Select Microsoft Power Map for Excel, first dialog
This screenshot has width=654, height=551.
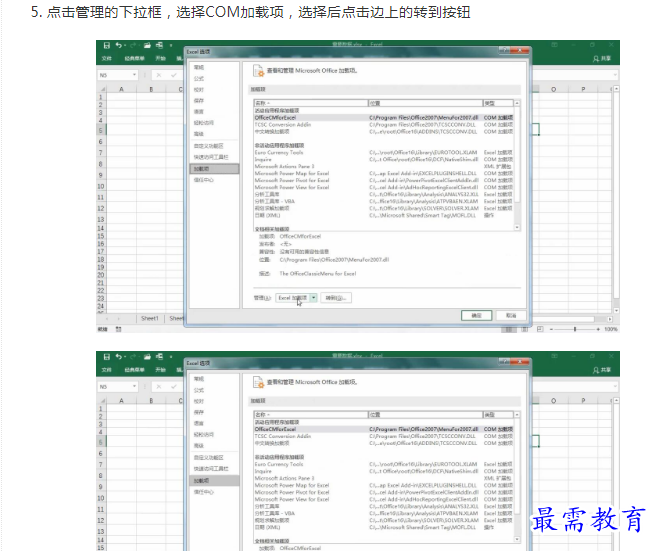pyautogui.click(x=383, y=174)
